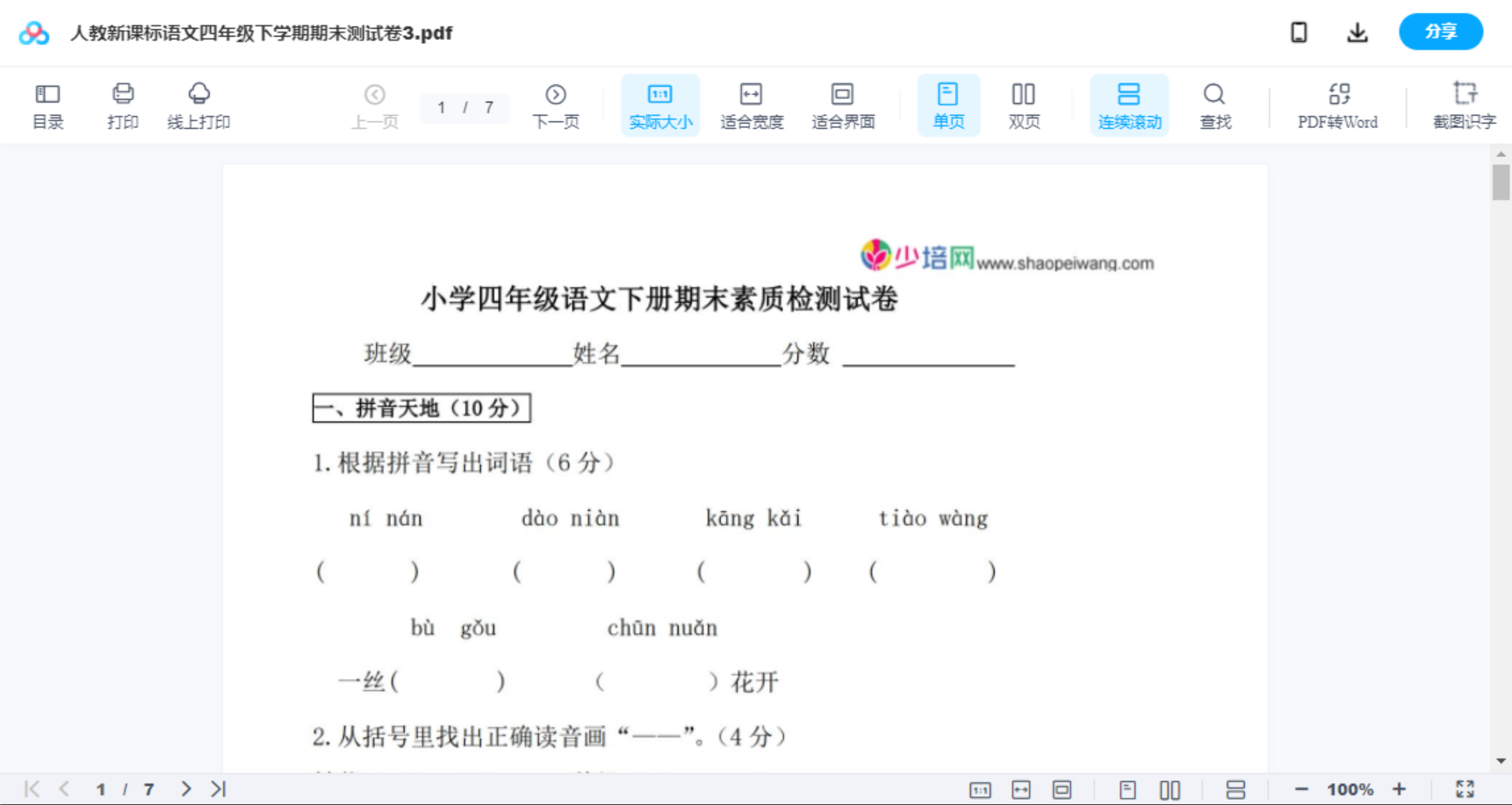
Task: Click the 线上打印 online print icon
Action: [x=199, y=104]
